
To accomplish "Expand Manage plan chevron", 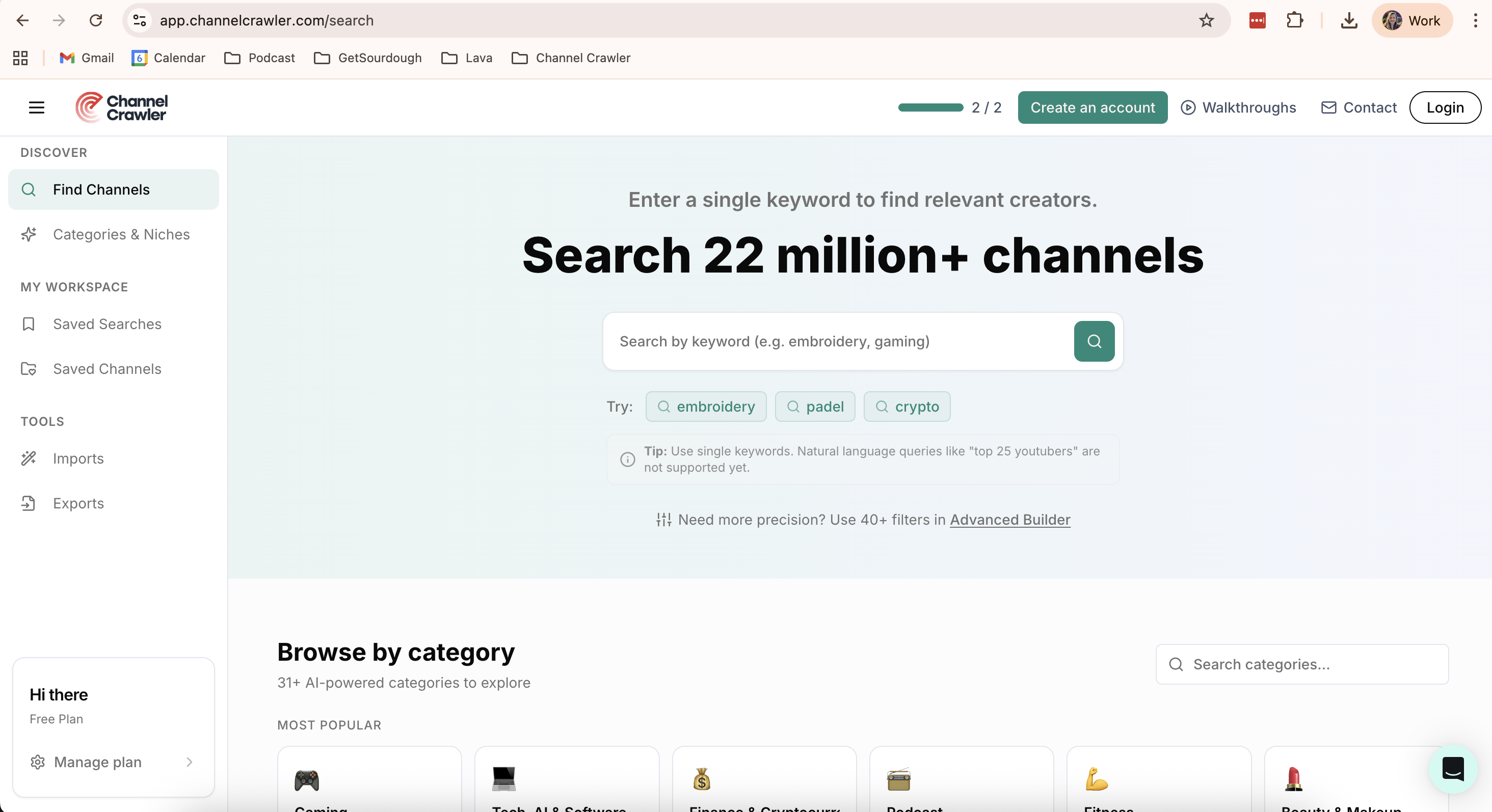I will click(190, 762).
